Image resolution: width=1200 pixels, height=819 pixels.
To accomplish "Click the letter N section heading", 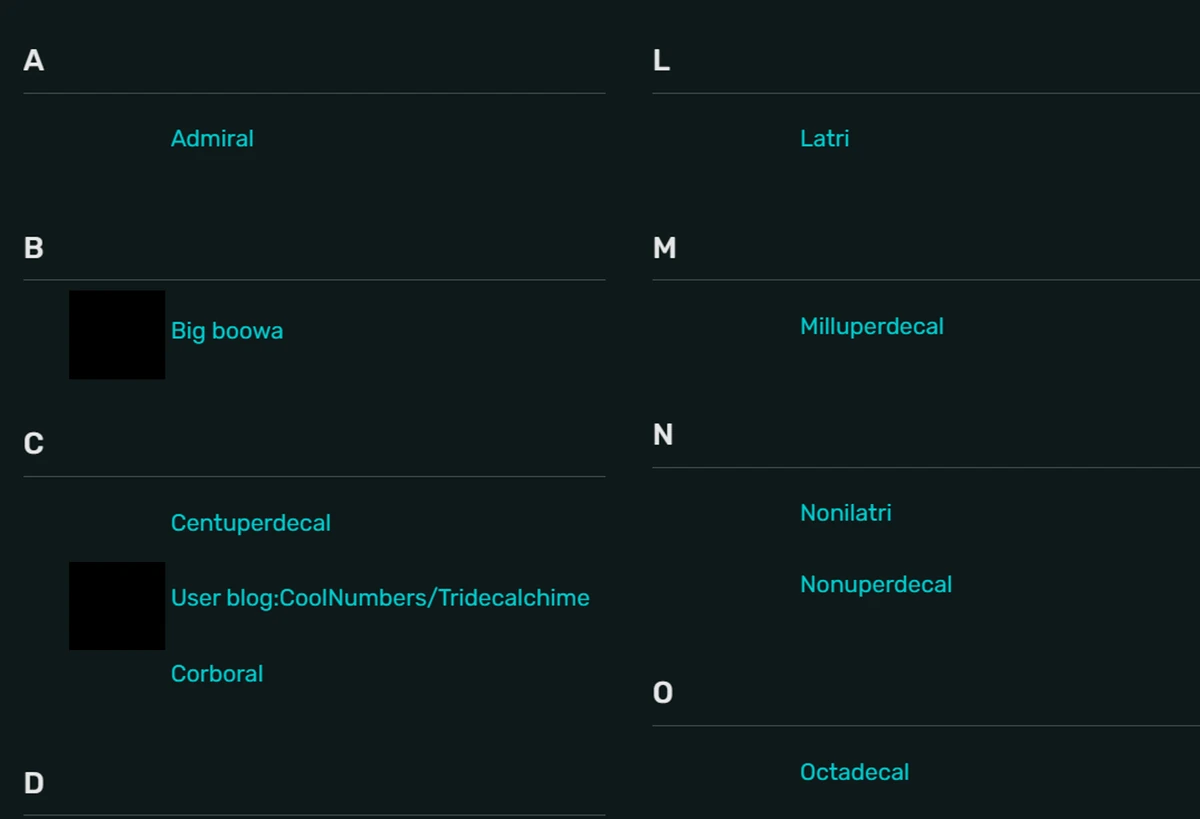I will (663, 435).
